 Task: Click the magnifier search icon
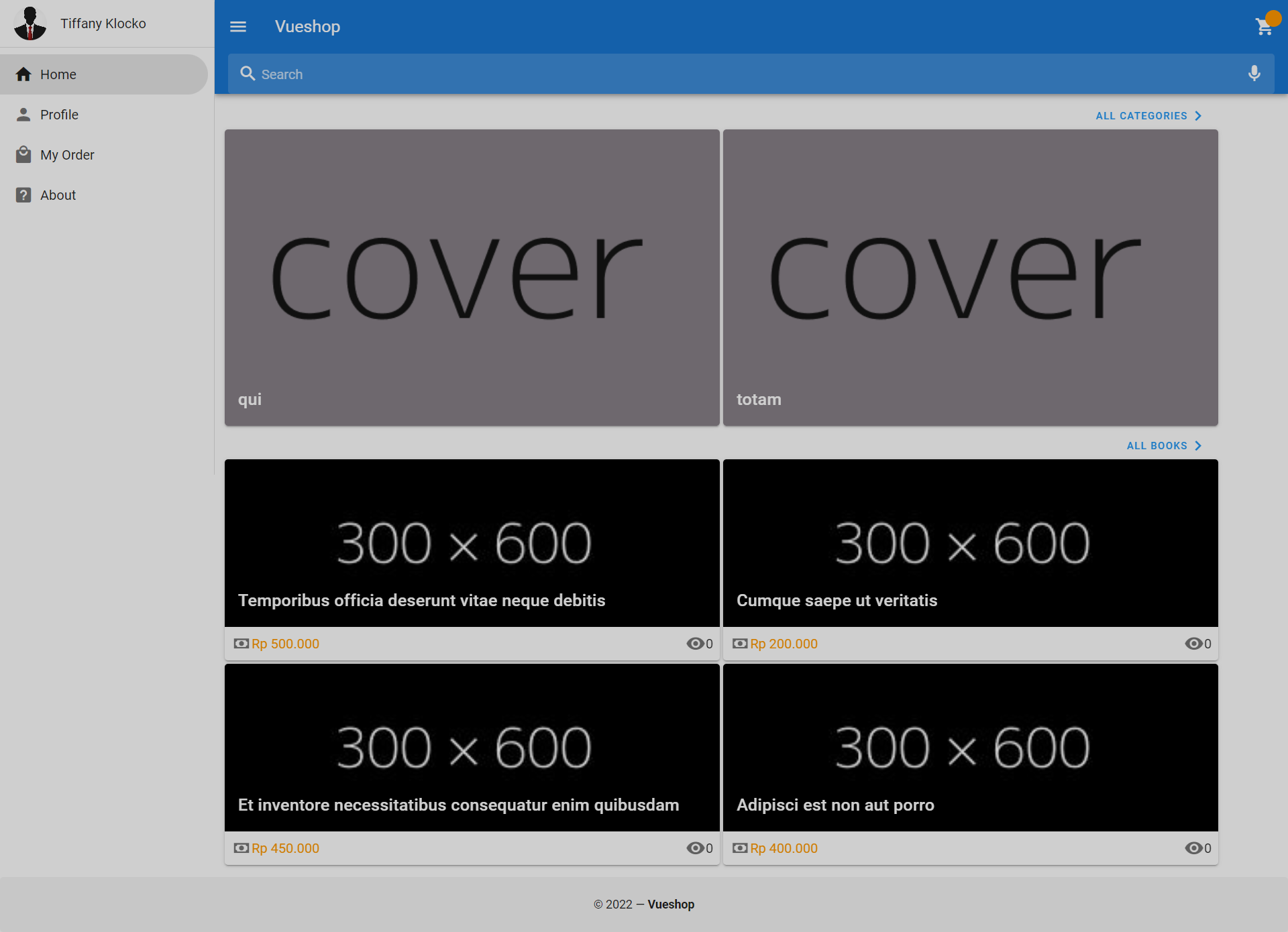click(x=248, y=74)
